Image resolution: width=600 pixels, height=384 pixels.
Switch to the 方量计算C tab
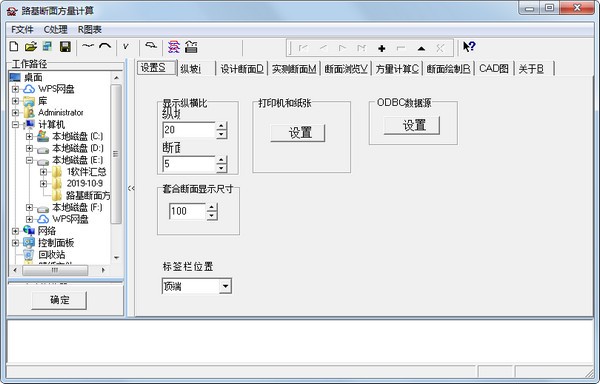[x=397, y=69]
